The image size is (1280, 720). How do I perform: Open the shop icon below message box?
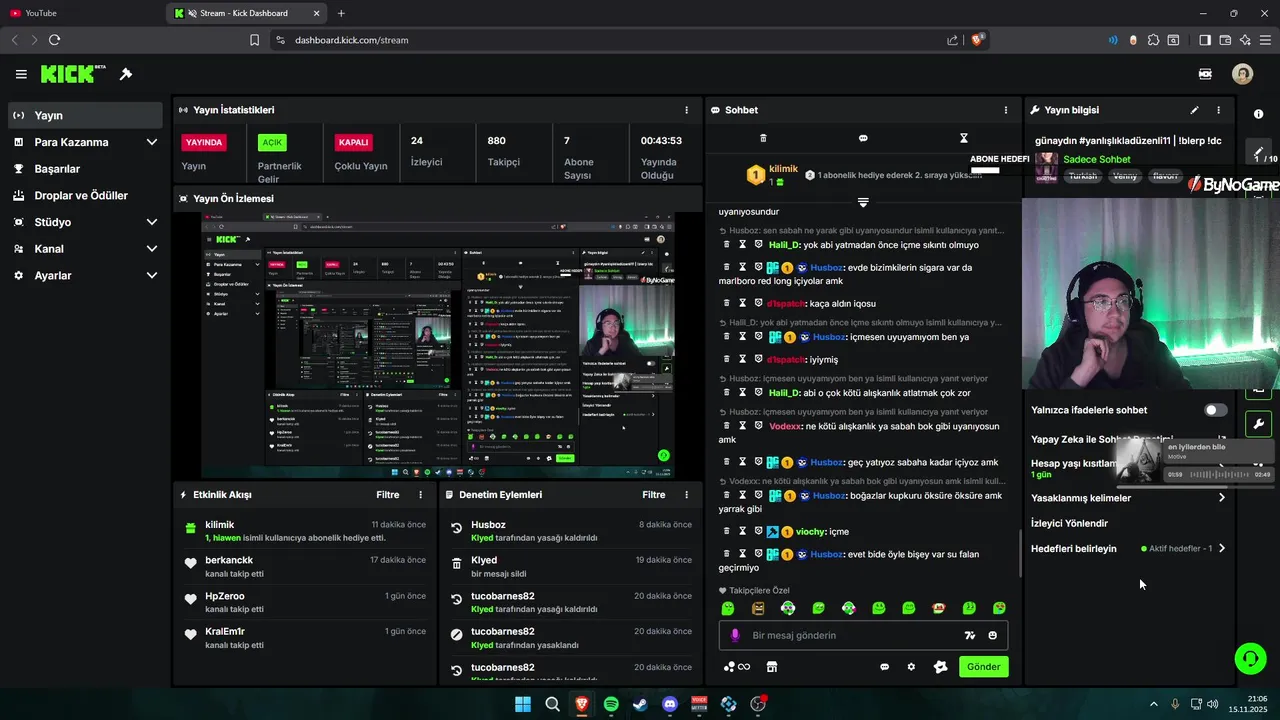point(772,667)
